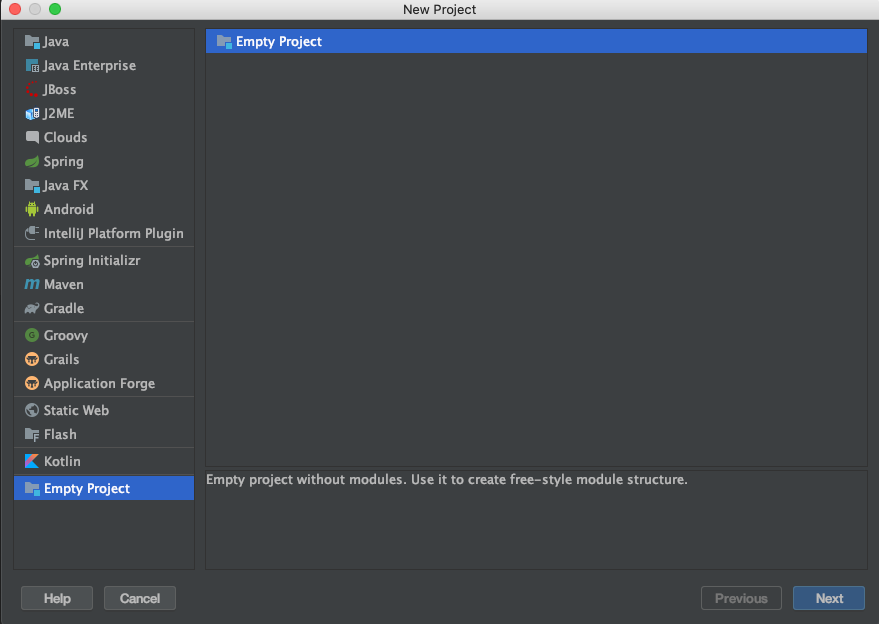
Task: Pick J2ME from the sidebar
Action: point(104,114)
